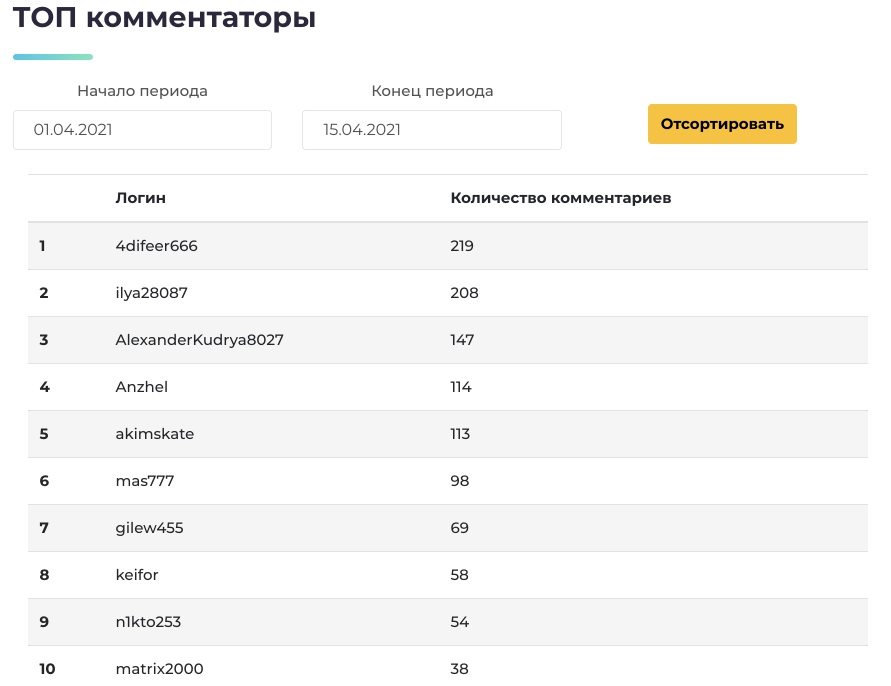Open the gilew455 entry
This screenshot has width=891, height=686.
click(x=149, y=528)
